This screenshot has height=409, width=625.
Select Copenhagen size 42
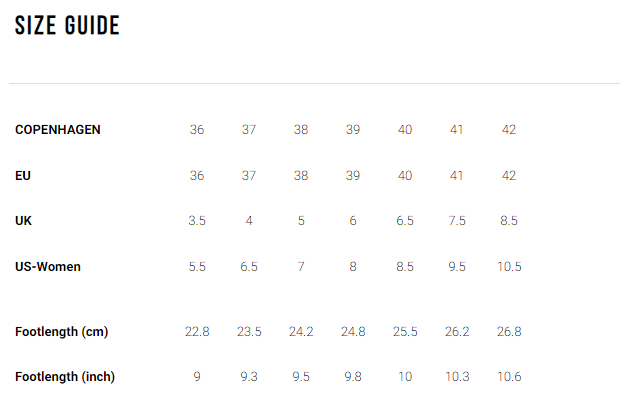(x=509, y=130)
